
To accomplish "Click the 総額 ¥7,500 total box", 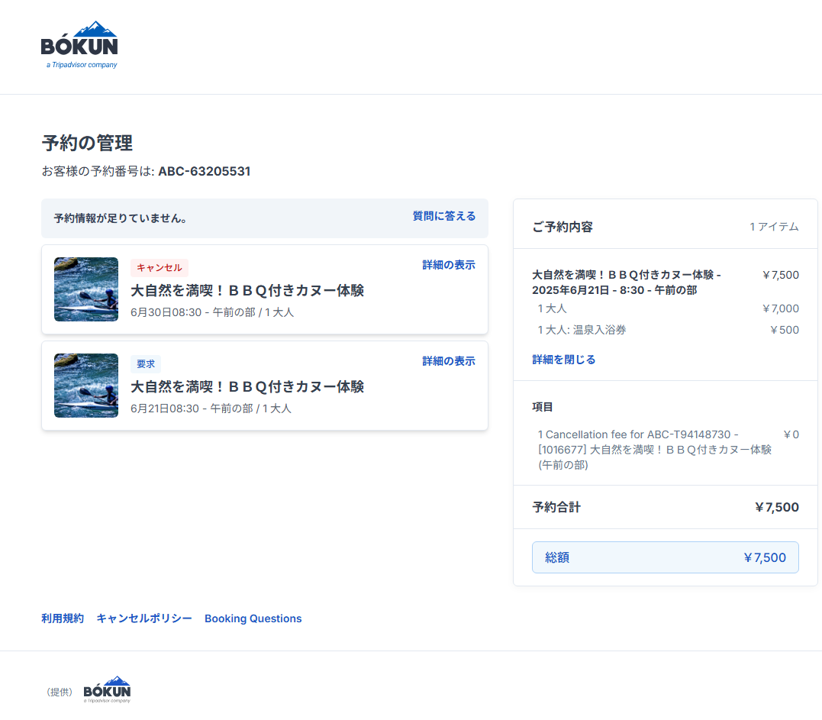I will pos(665,557).
